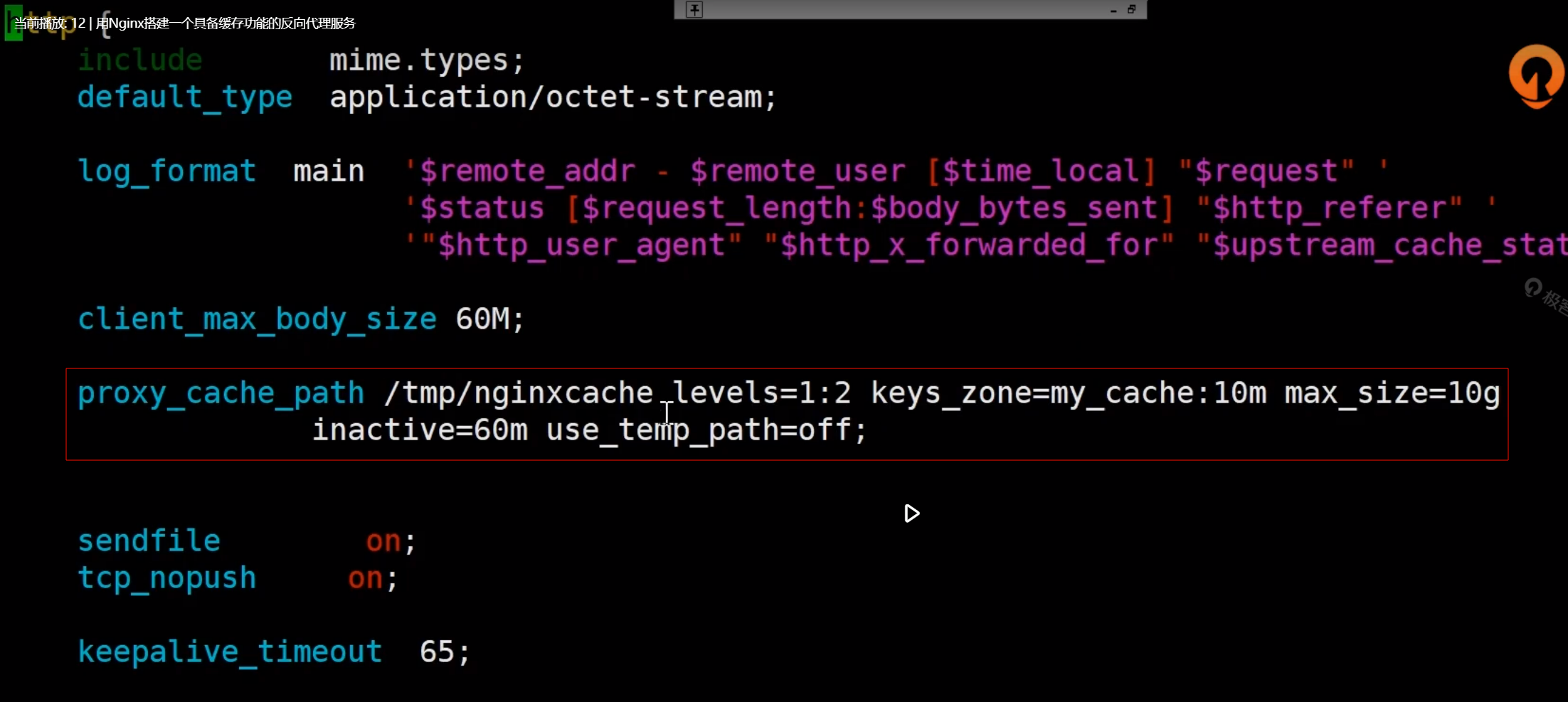Click the proxy_cache_path directive
Viewport: 1568px width, 702px height.
[x=221, y=394]
